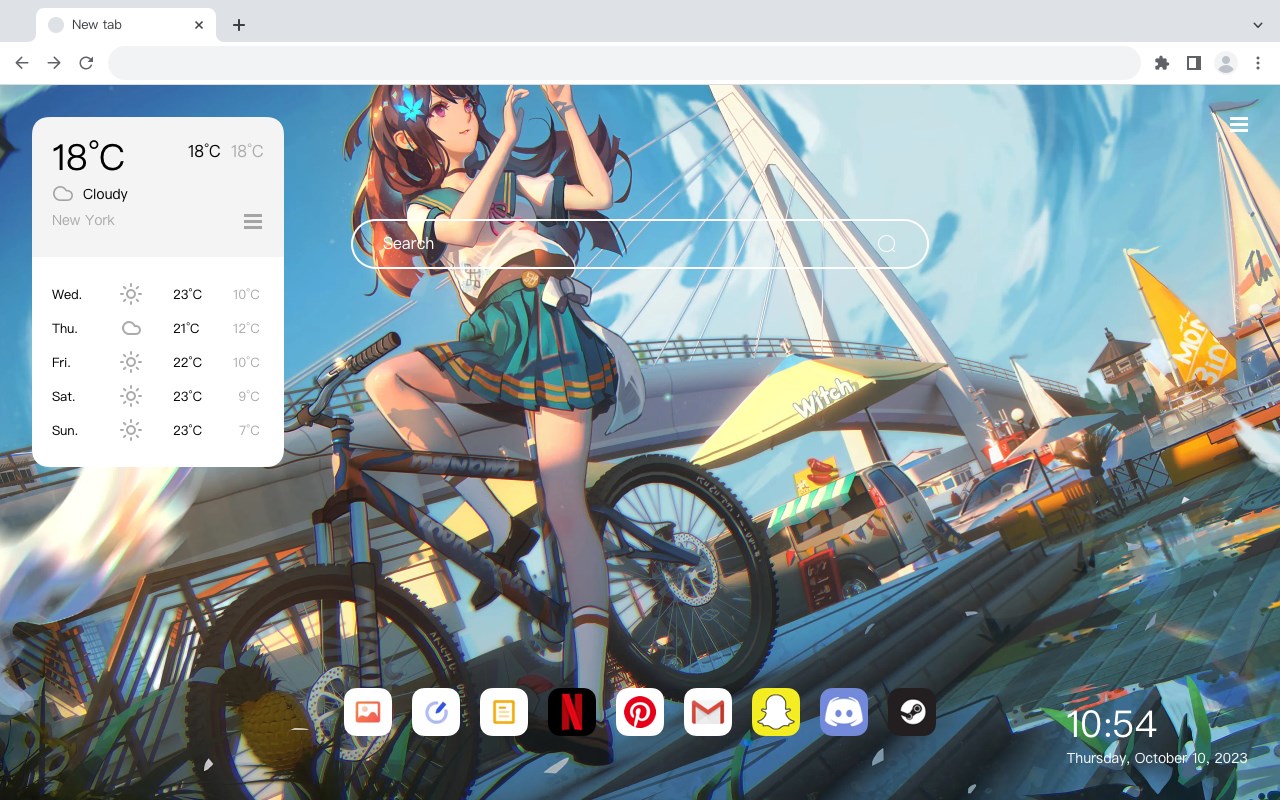Select the Sat. forecast row

[158, 396]
